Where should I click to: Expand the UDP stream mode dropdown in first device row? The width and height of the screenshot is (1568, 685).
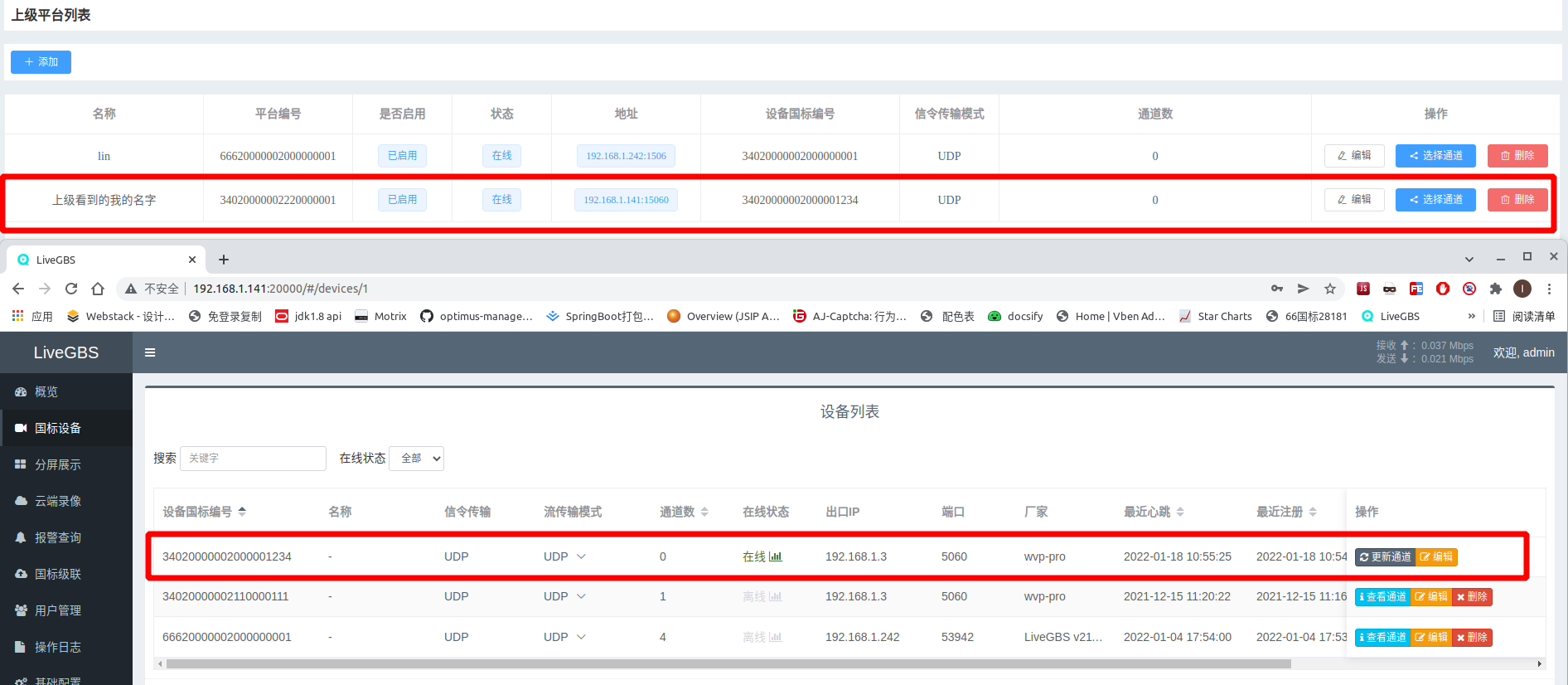point(581,556)
